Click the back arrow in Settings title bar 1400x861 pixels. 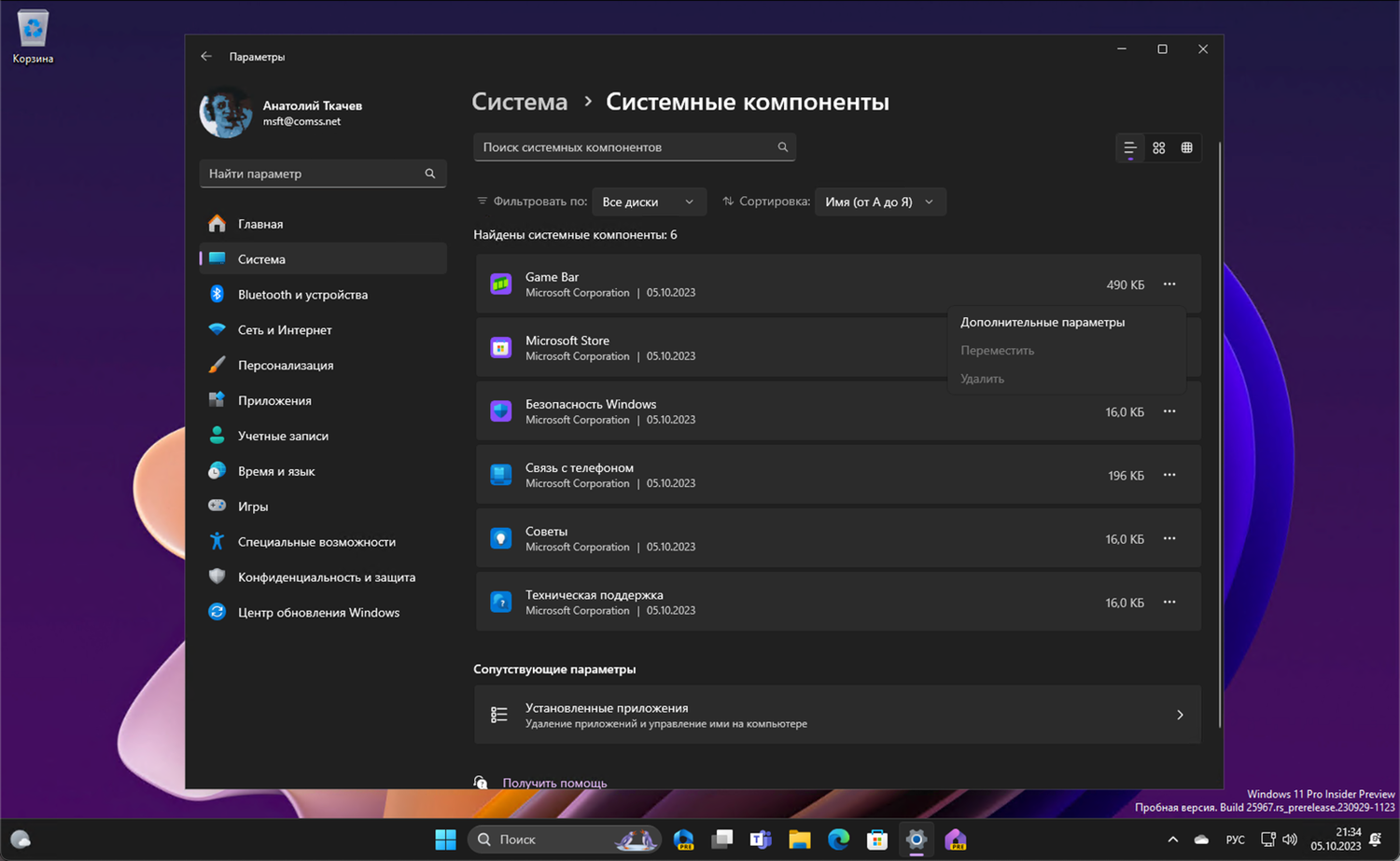[206, 57]
